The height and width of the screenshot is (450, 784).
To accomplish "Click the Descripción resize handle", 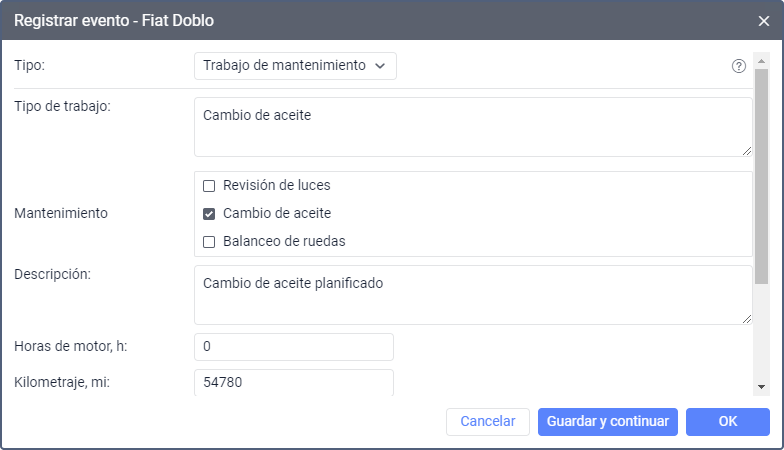I will [746, 319].
